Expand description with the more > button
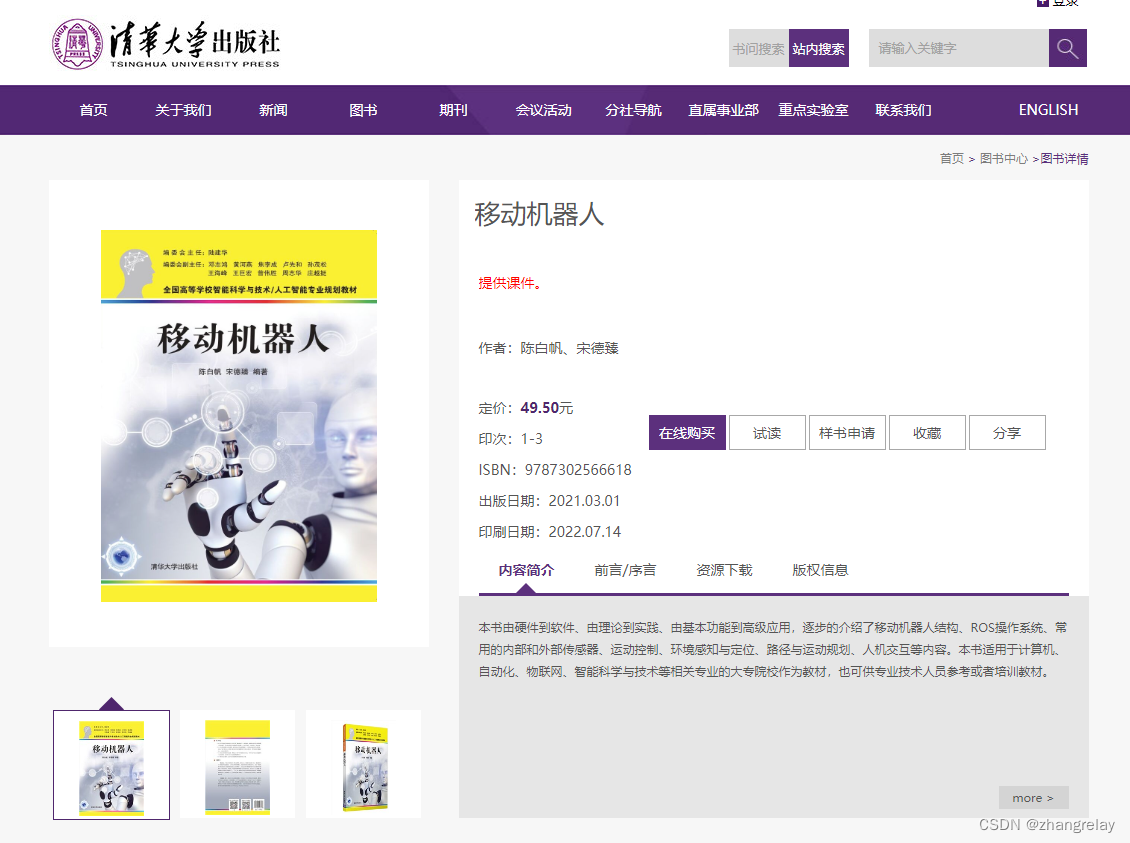The image size is (1130, 843). 1033,798
